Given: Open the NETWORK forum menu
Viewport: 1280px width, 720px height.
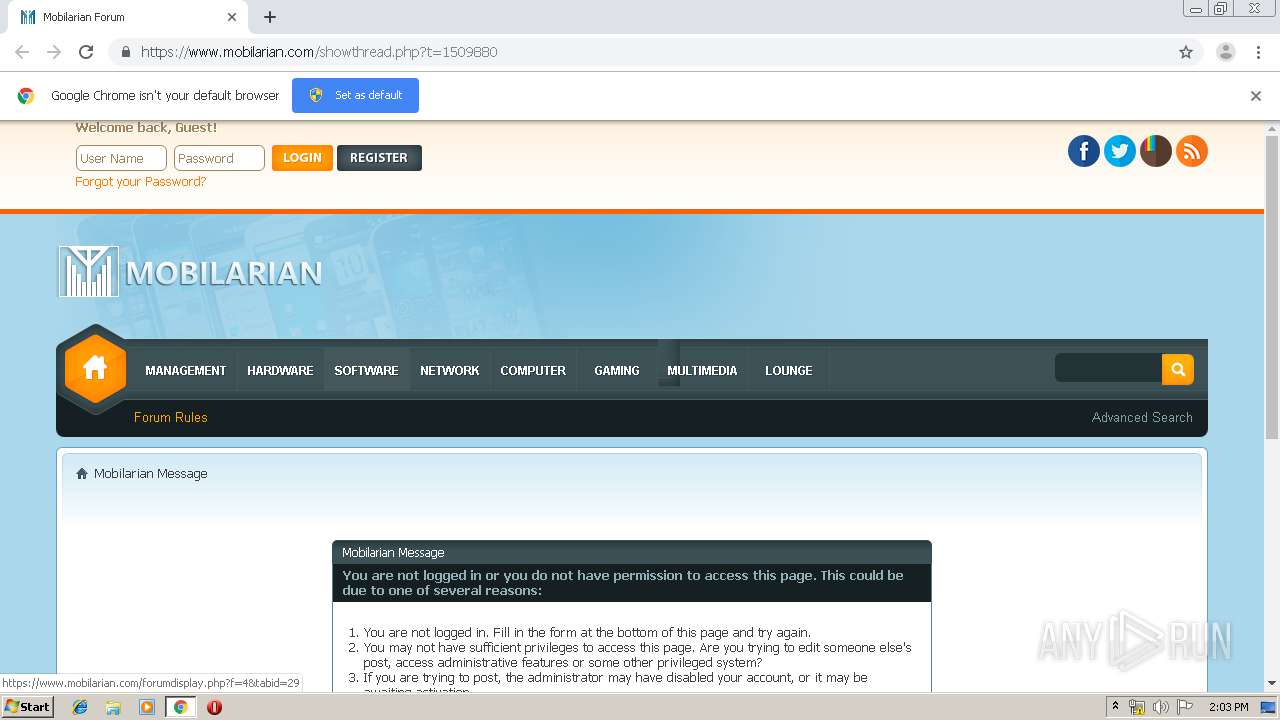Looking at the screenshot, I should point(450,370).
